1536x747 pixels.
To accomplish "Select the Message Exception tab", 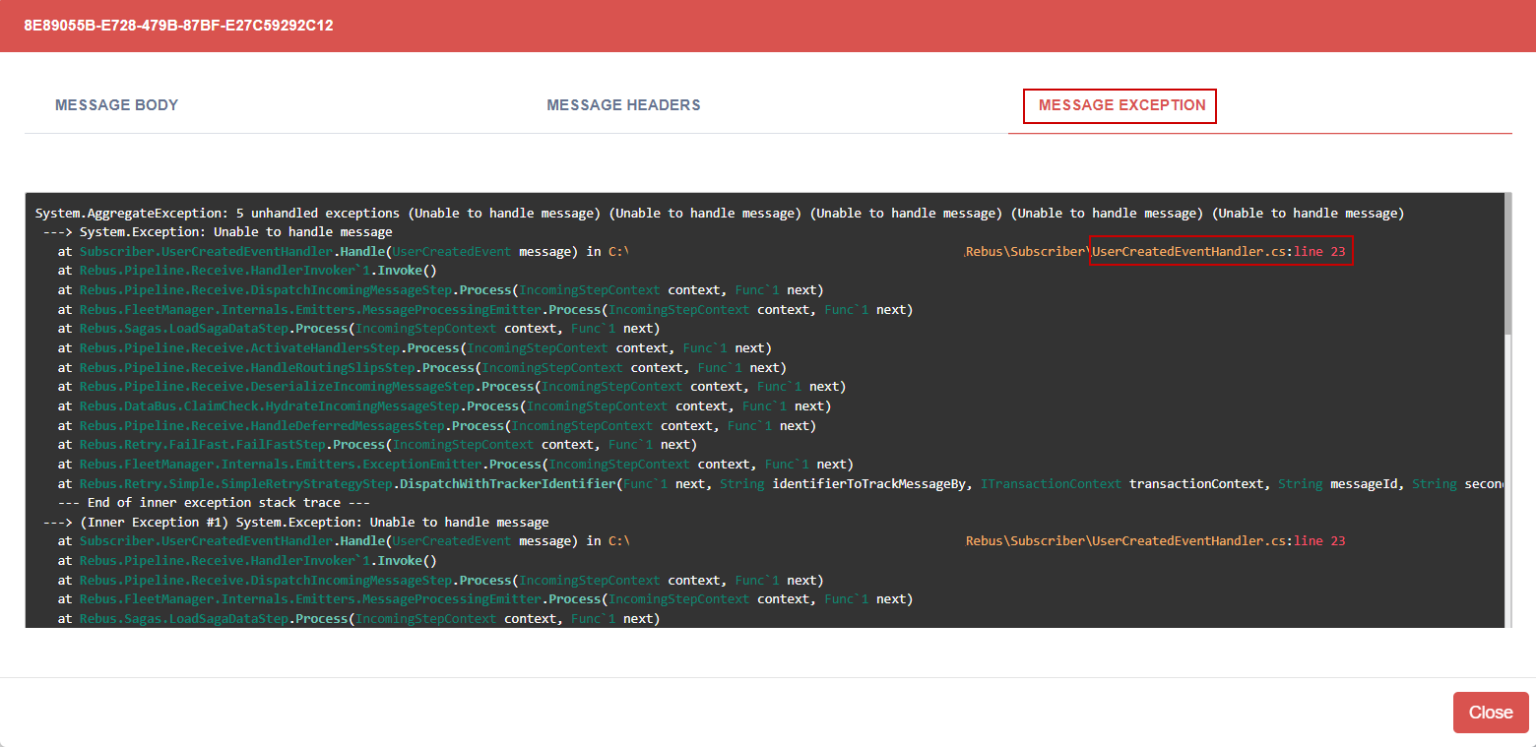I will click(1121, 105).
